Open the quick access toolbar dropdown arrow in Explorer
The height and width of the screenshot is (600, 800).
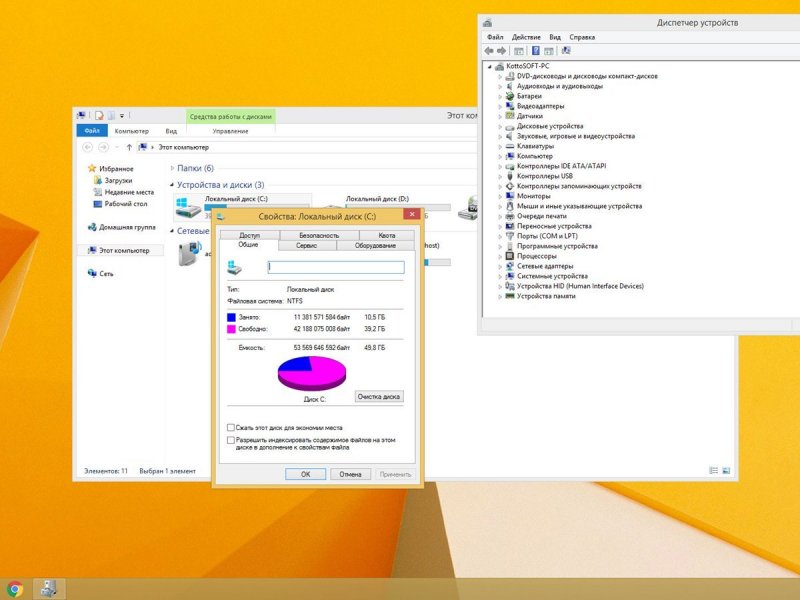click(x=122, y=116)
